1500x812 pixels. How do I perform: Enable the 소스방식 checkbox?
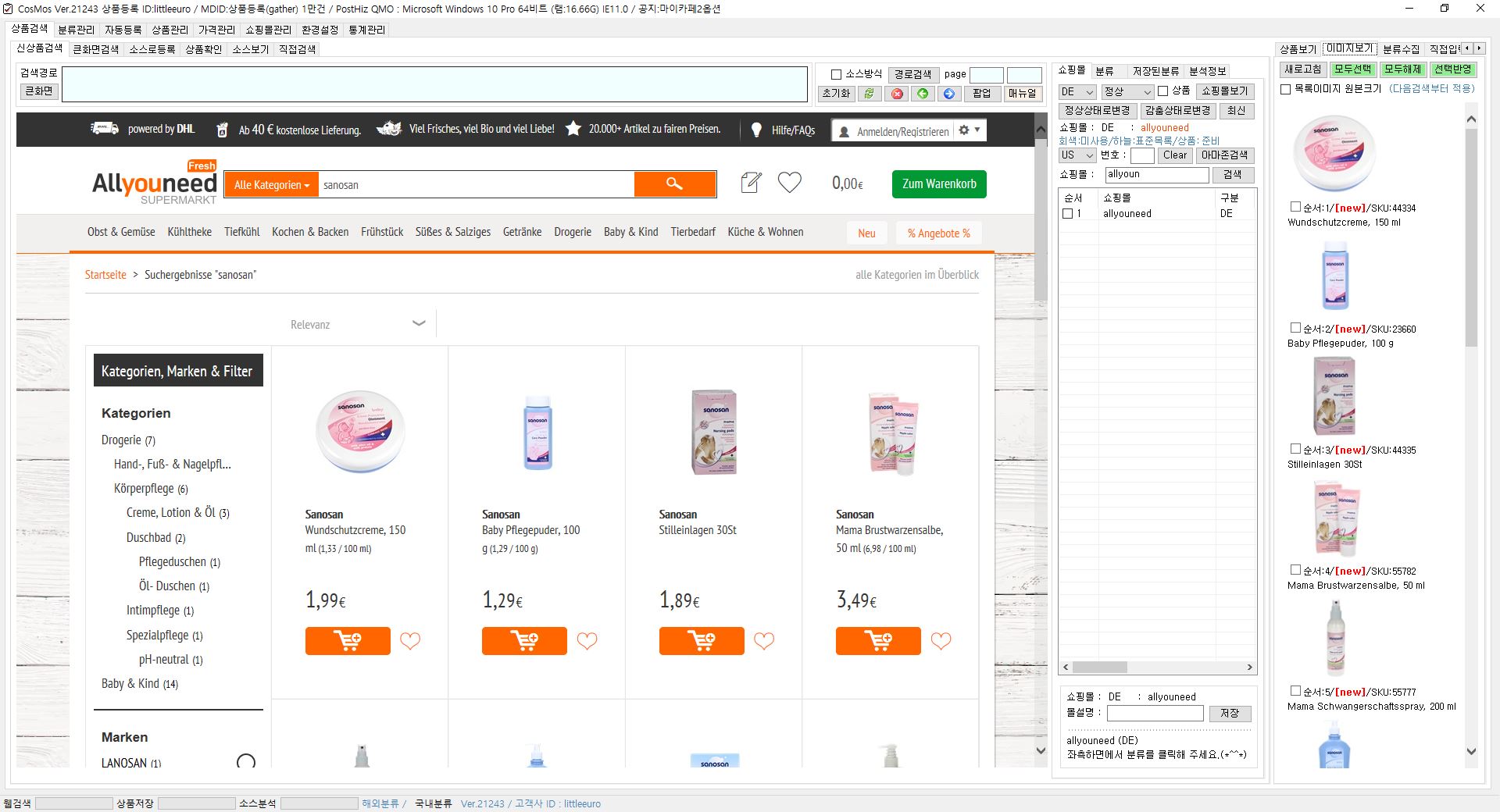click(x=836, y=74)
